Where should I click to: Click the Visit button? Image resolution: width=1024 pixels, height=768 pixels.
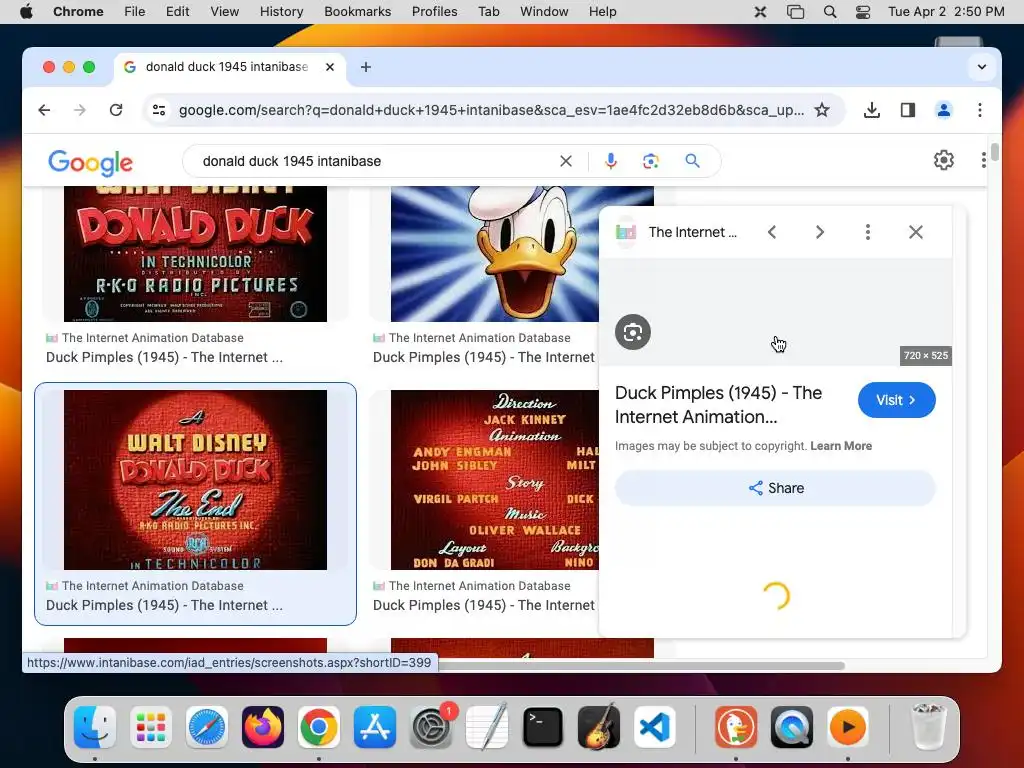tap(897, 400)
